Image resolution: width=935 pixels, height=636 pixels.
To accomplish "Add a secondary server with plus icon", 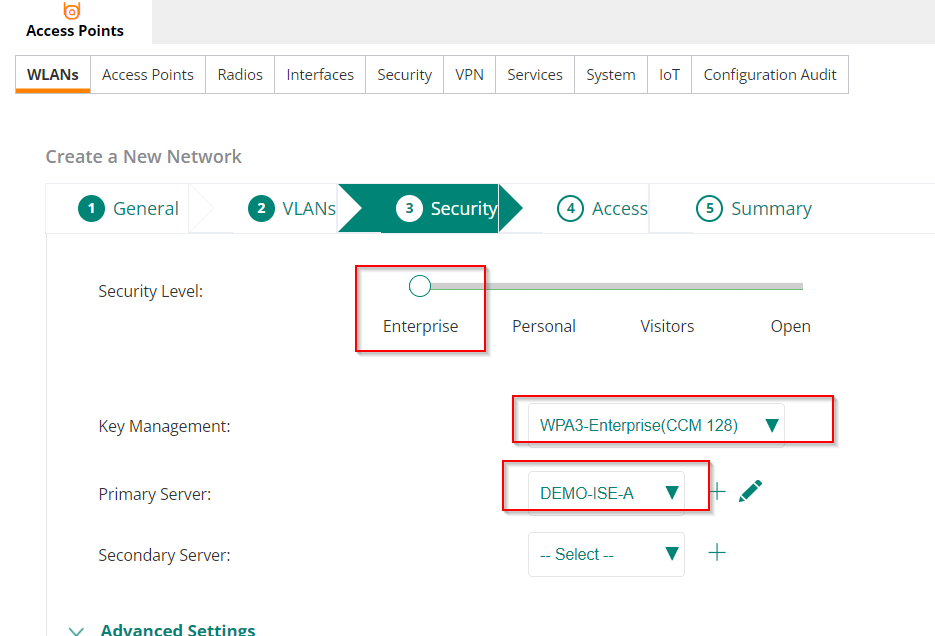I will (717, 553).
